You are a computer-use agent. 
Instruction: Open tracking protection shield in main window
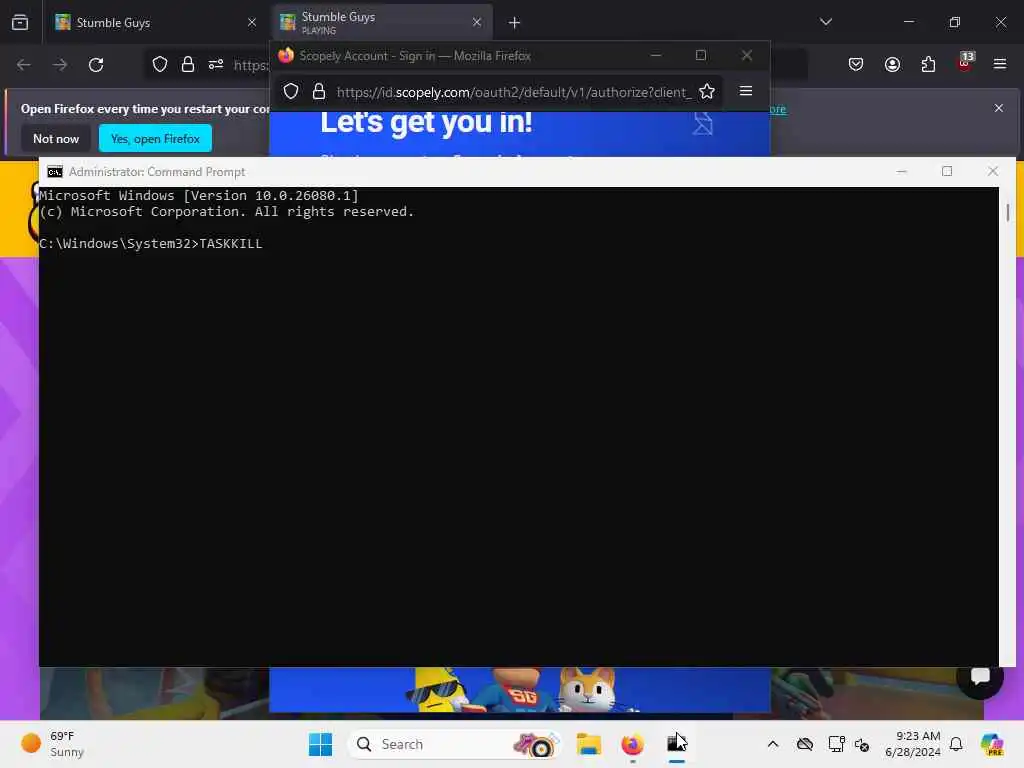tap(160, 65)
